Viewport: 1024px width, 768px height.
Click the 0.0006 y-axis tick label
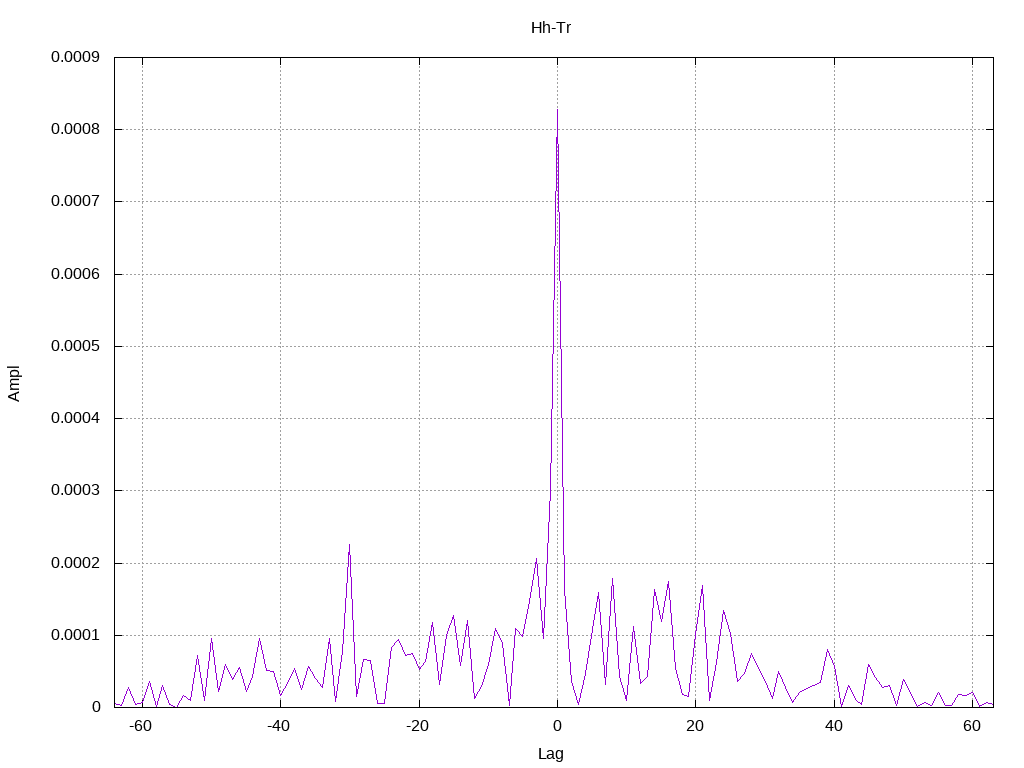[x=76, y=274]
